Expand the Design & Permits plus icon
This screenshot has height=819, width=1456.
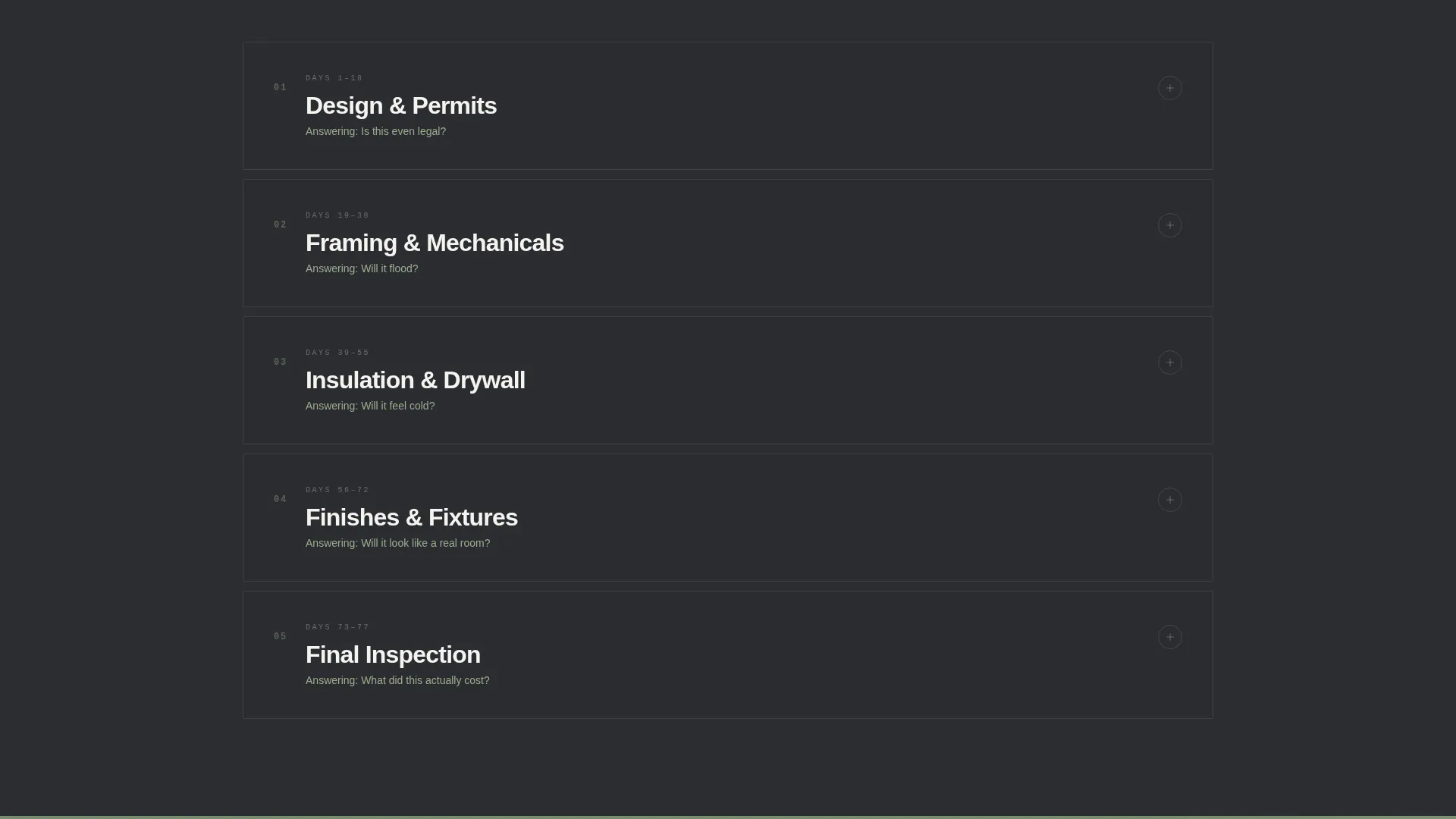coord(1169,88)
